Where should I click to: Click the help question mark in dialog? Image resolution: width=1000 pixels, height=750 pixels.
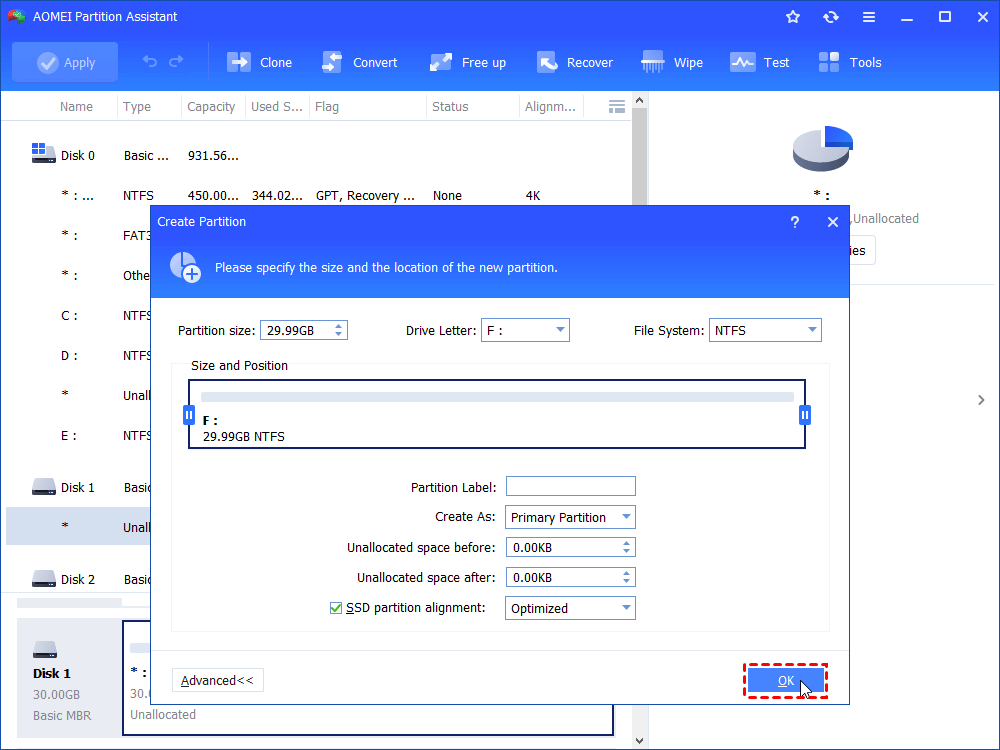[x=795, y=222]
